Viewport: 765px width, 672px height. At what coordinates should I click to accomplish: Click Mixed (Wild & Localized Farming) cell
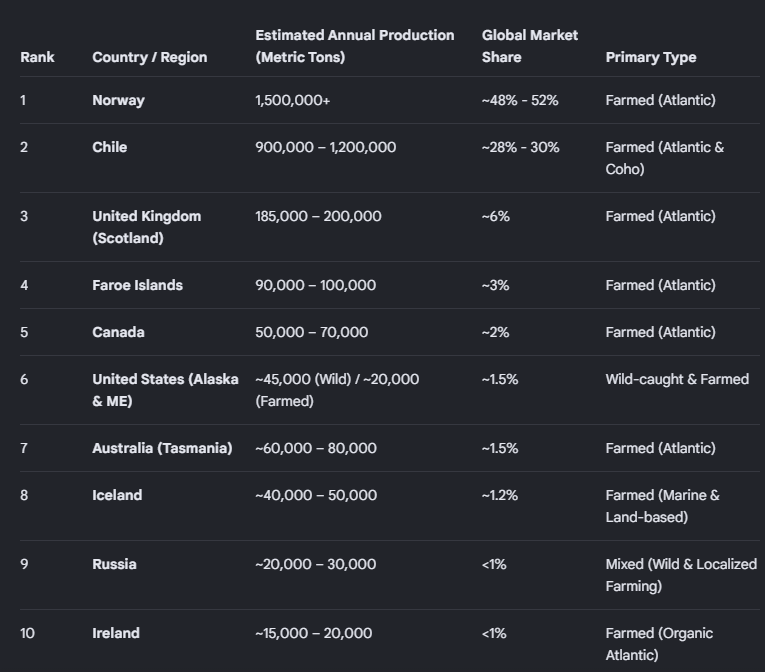(682, 575)
